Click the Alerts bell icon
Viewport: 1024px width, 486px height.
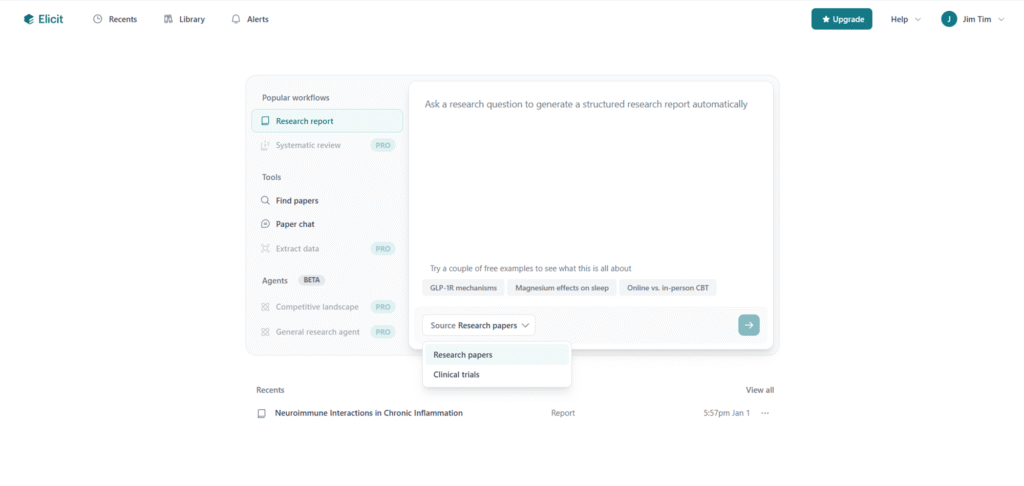(236, 19)
